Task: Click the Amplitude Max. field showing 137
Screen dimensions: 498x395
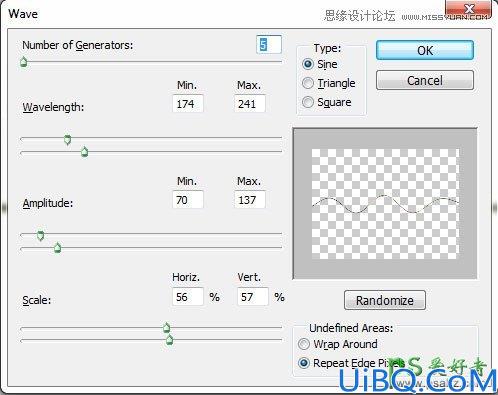Action: pos(250,200)
